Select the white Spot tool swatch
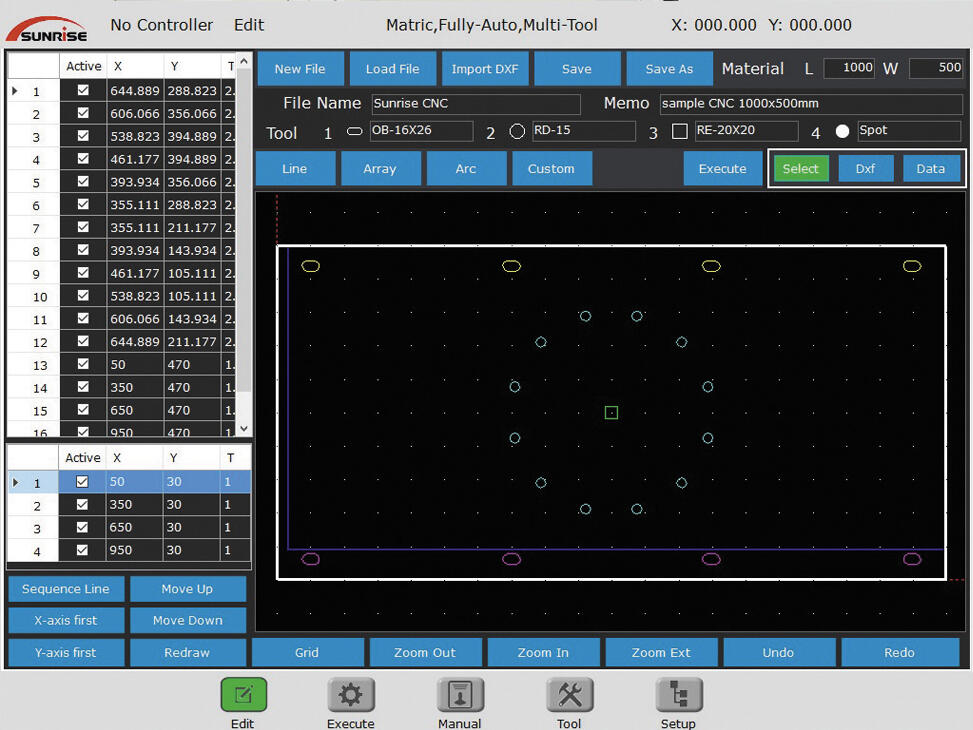This screenshot has width=973, height=730. coord(842,131)
